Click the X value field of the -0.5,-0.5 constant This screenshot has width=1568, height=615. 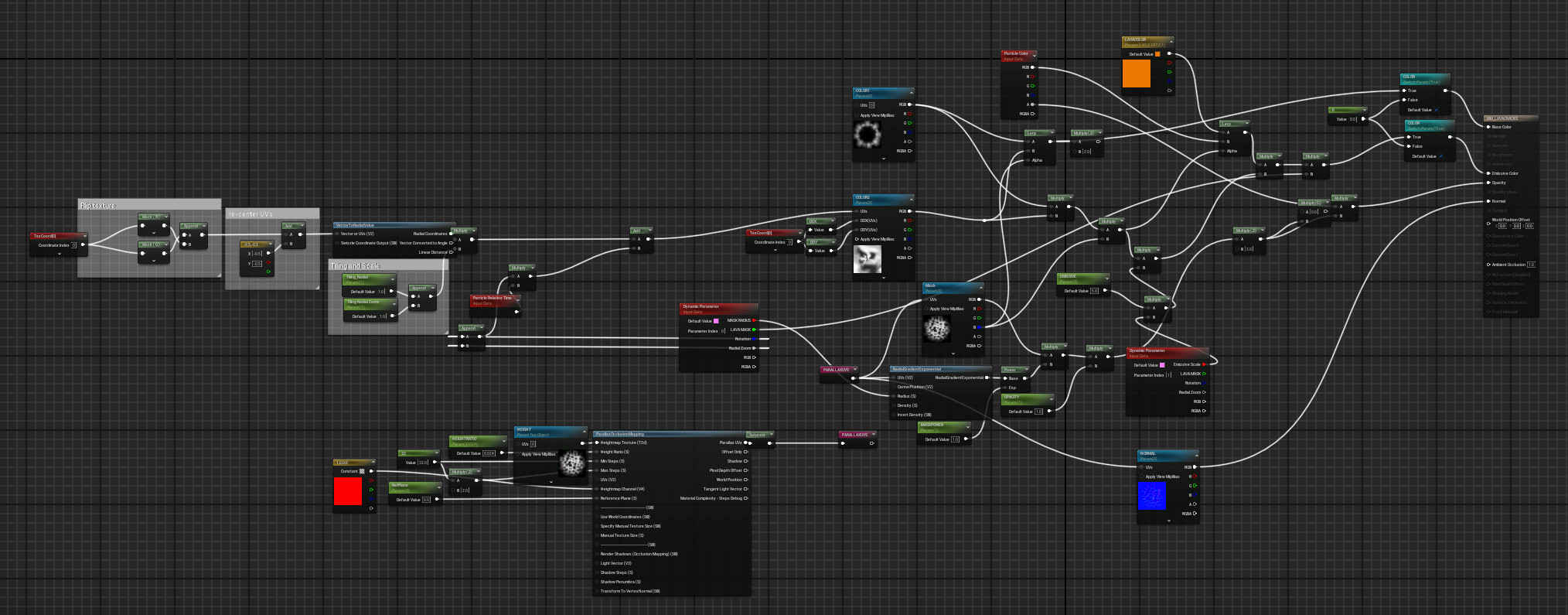(x=257, y=253)
